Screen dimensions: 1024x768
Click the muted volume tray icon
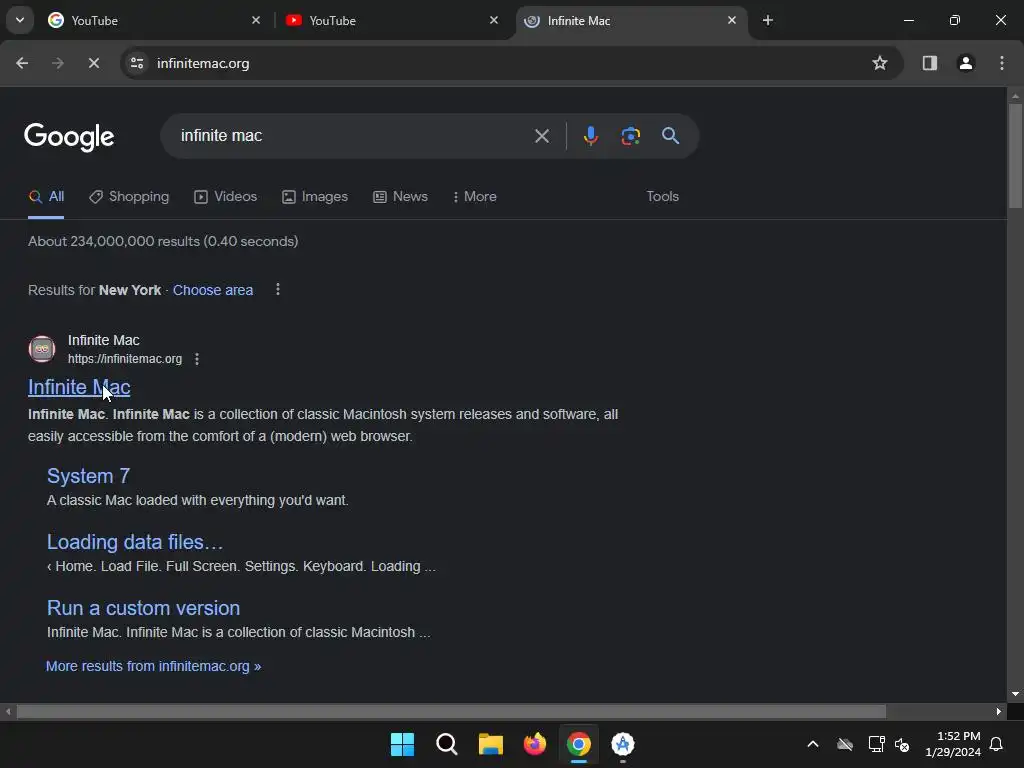(x=902, y=744)
